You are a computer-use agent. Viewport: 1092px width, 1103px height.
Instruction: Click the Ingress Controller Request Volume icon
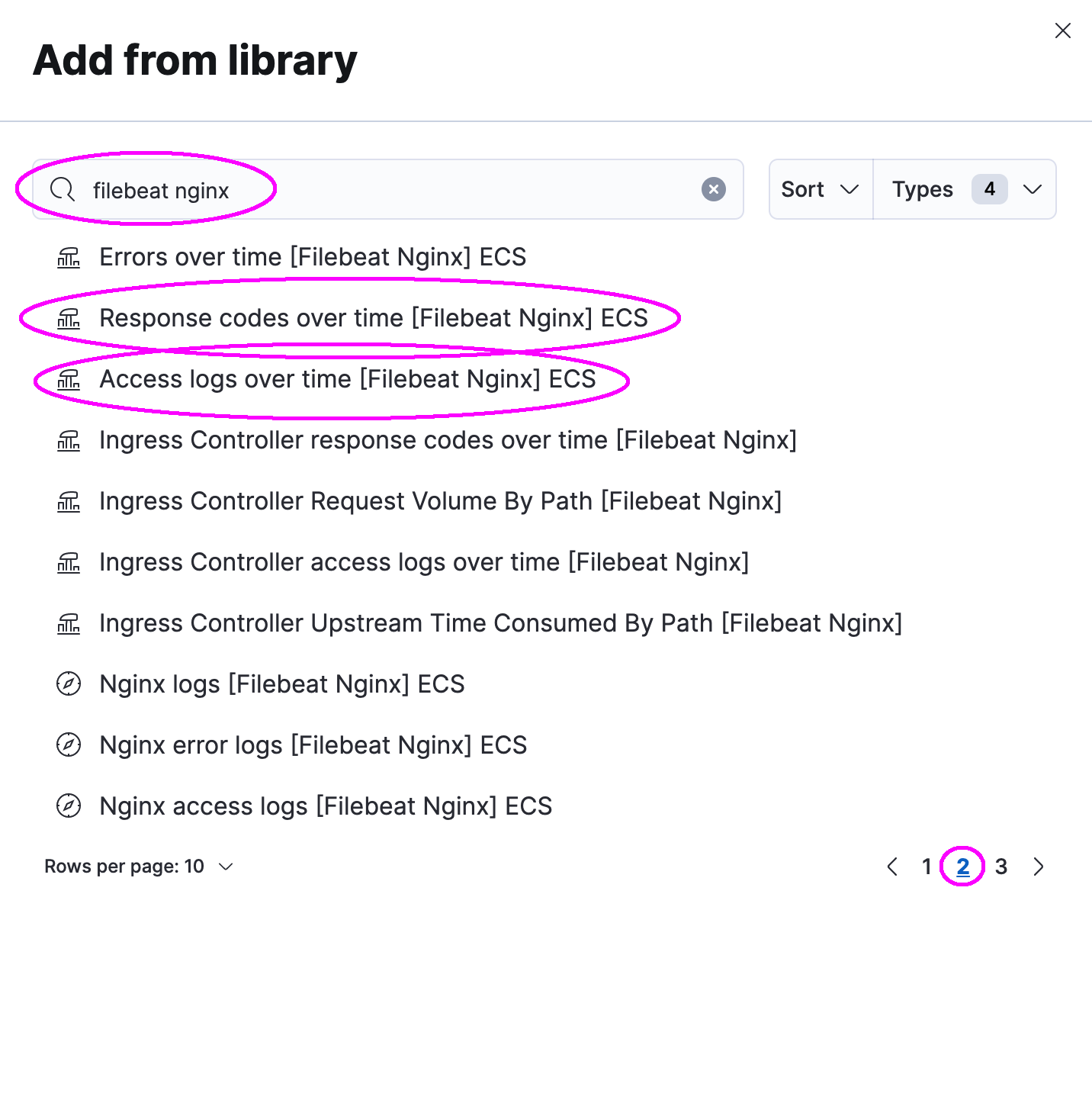[69, 501]
